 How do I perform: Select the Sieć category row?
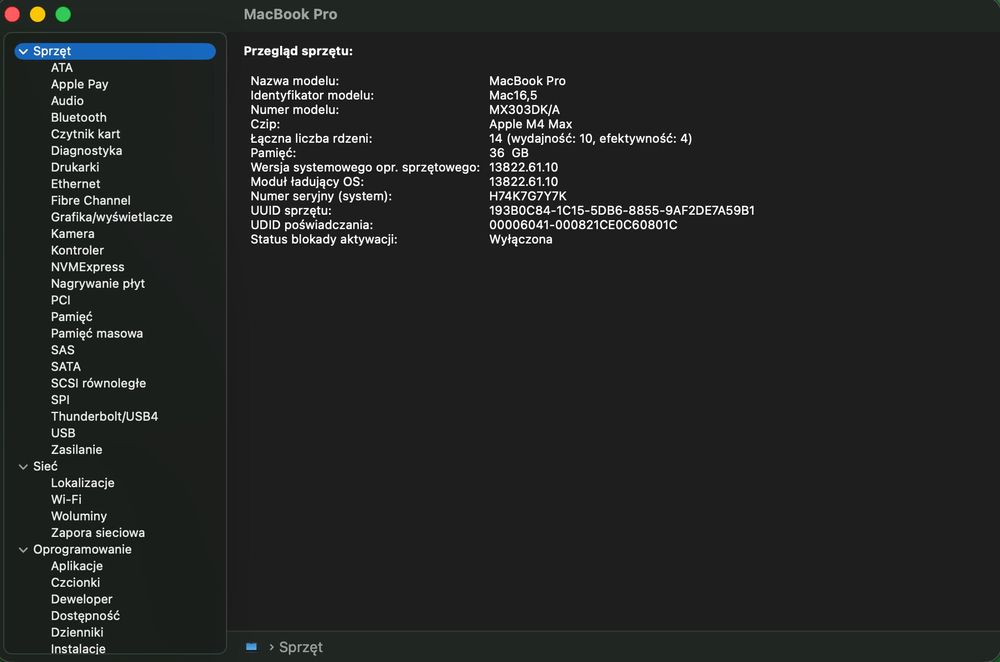[x=115, y=466]
